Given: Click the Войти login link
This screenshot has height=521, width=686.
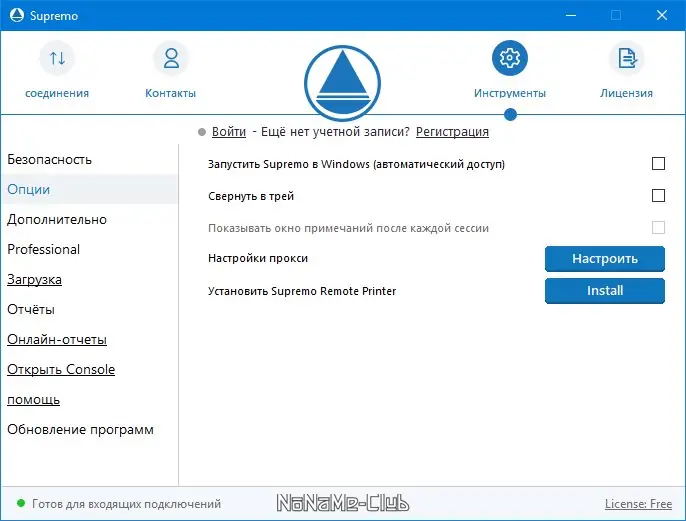Looking at the screenshot, I should click(x=229, y=132).
